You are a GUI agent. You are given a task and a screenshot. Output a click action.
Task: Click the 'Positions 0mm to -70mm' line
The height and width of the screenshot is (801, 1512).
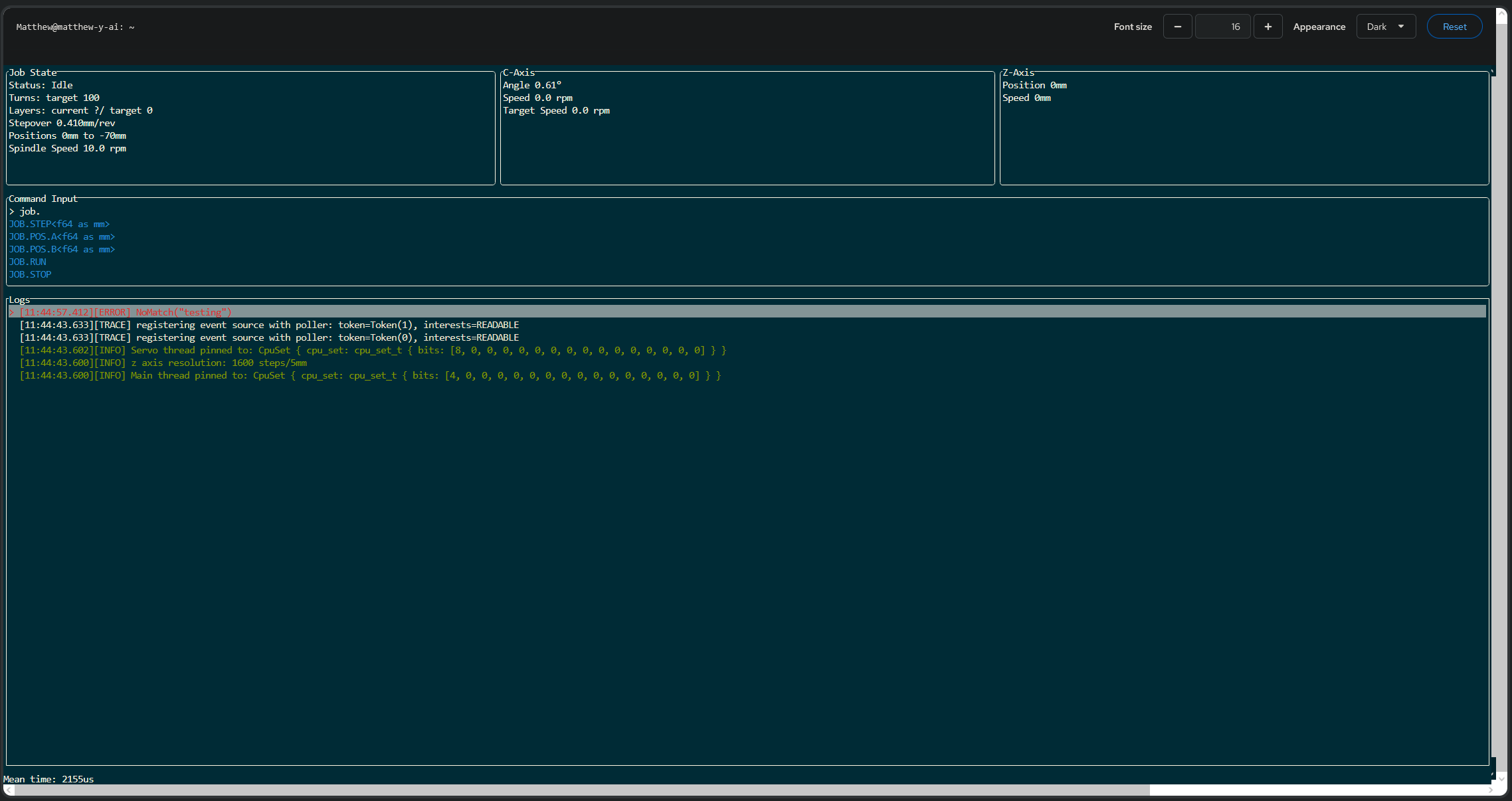tap(67, 135)
